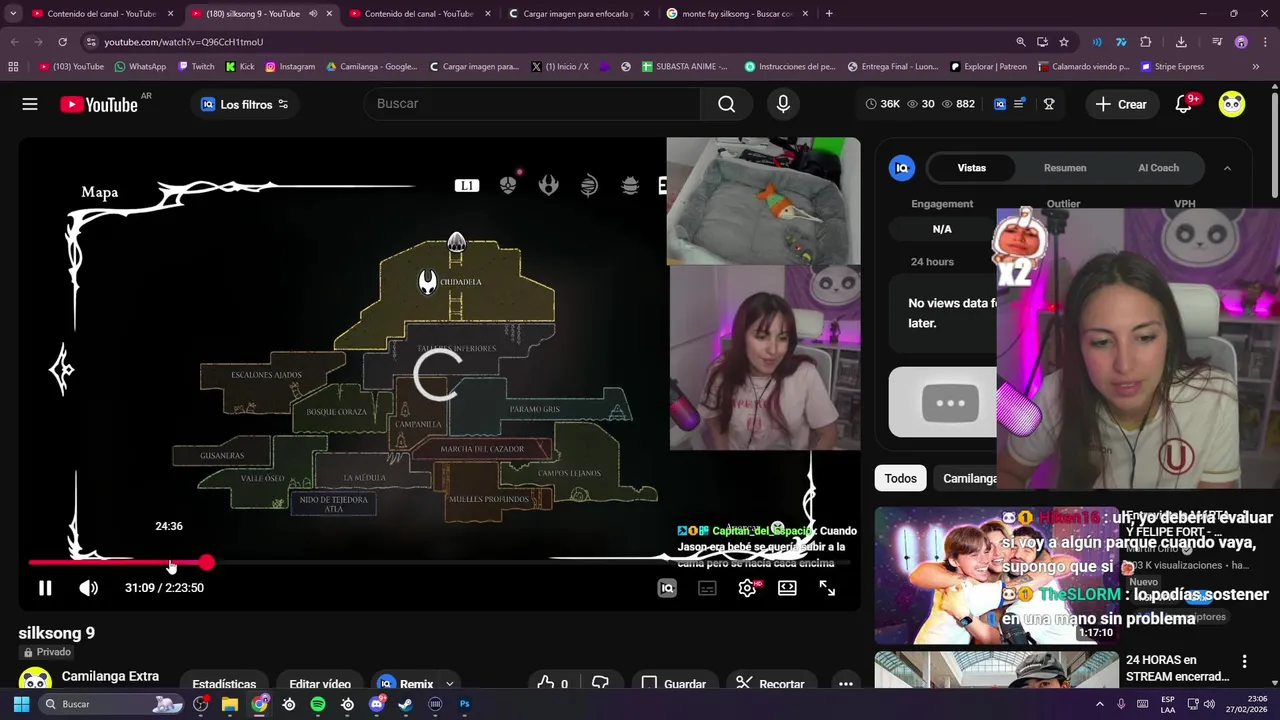Select the Resumen tab in vidIQ panel
The width and height of the screenshot is (1280, 720).
(1065, 168)
